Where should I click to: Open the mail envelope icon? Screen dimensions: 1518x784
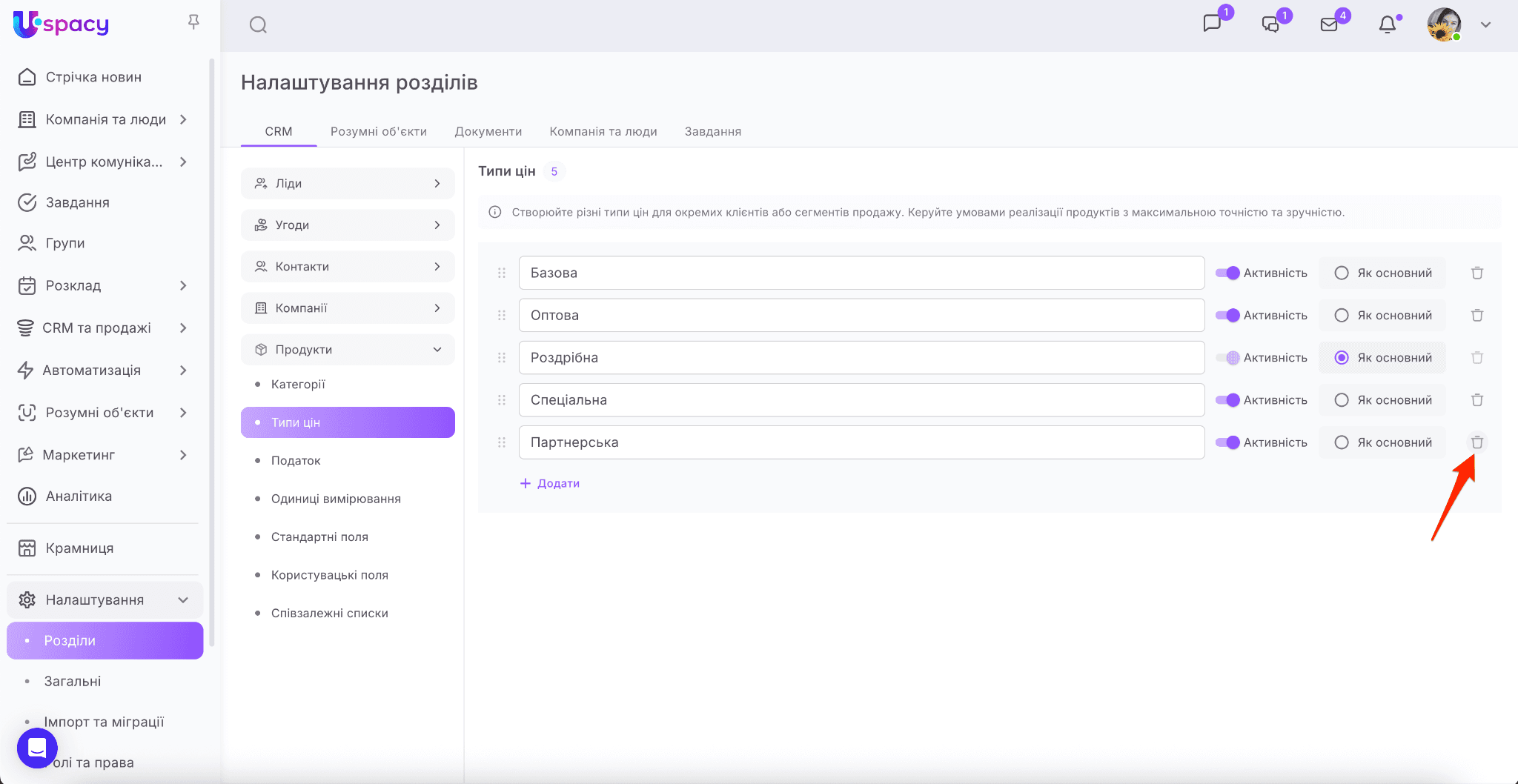1329,25
